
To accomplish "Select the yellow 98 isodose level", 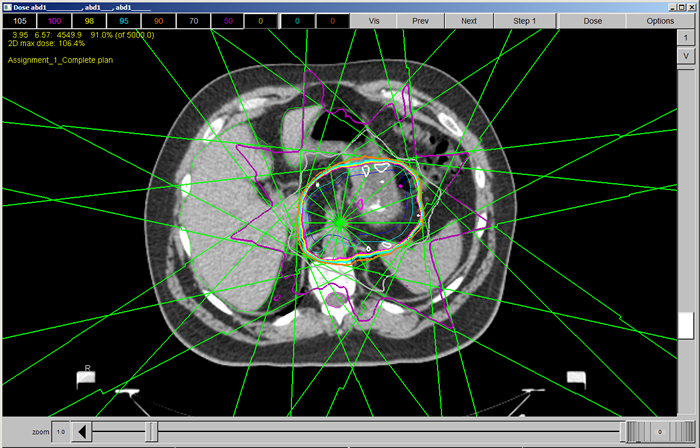I will tap(90, 20).
